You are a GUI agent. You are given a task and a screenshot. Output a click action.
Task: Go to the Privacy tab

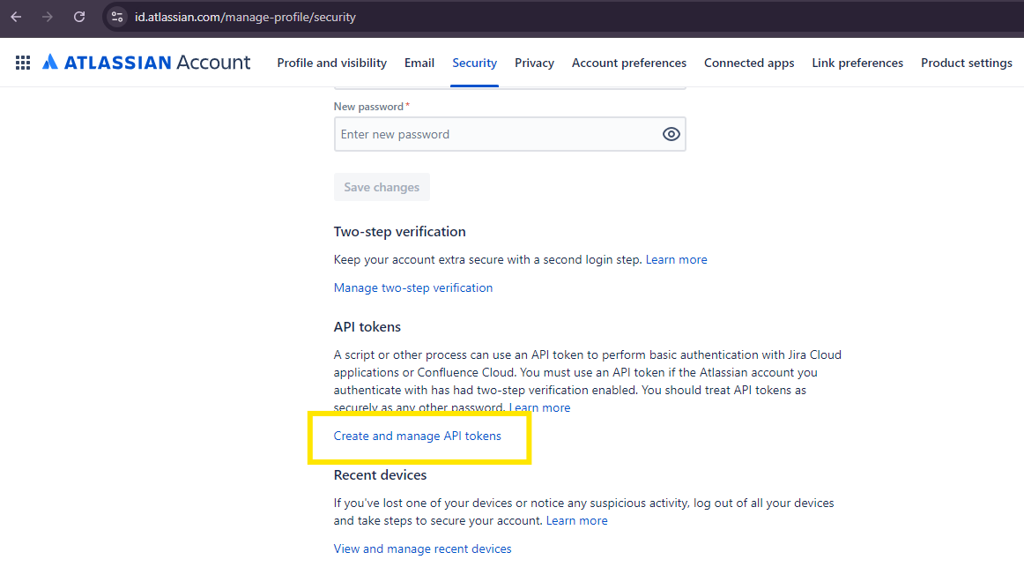tap(534, 63)
